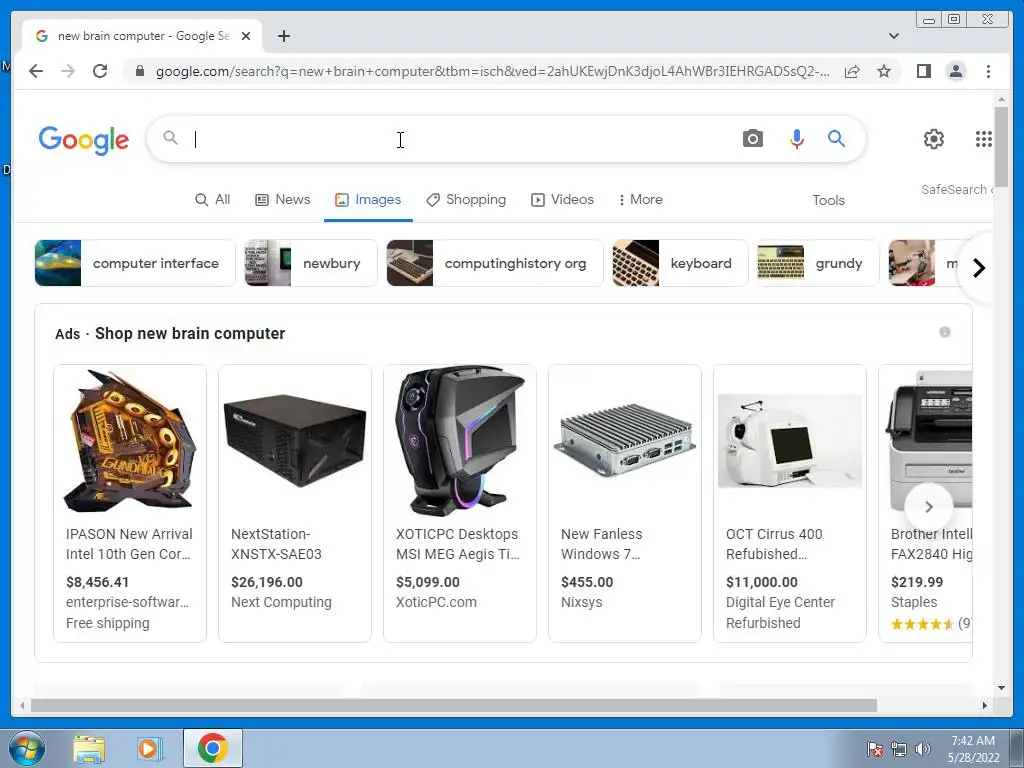The image size is (1024, 768).
Task: Open Google quick settings gear
Action: [933, 138]
